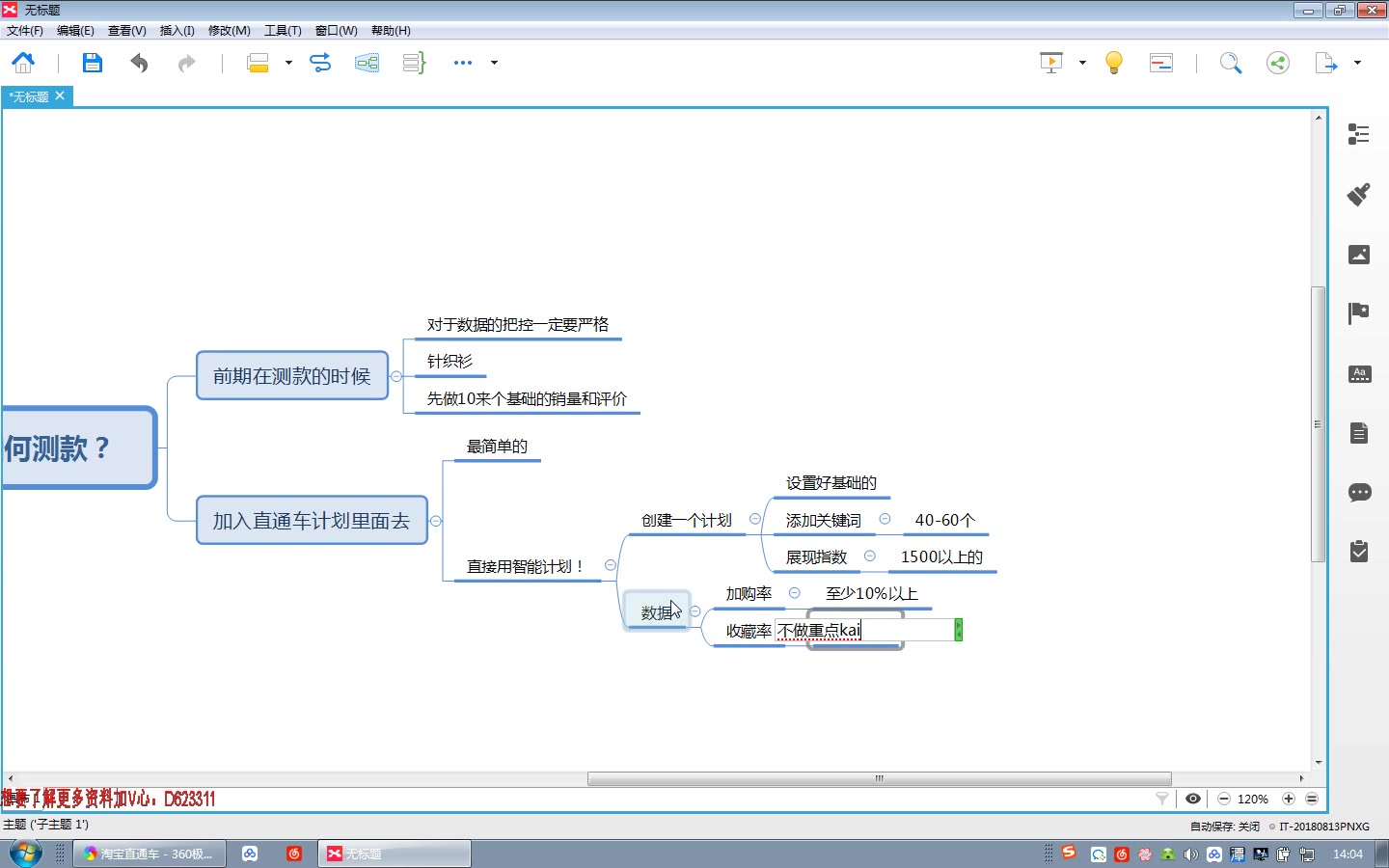Open the 窗口(W) menu
The width and height of the screenshot is (1389, 868).
pos(336,31)
